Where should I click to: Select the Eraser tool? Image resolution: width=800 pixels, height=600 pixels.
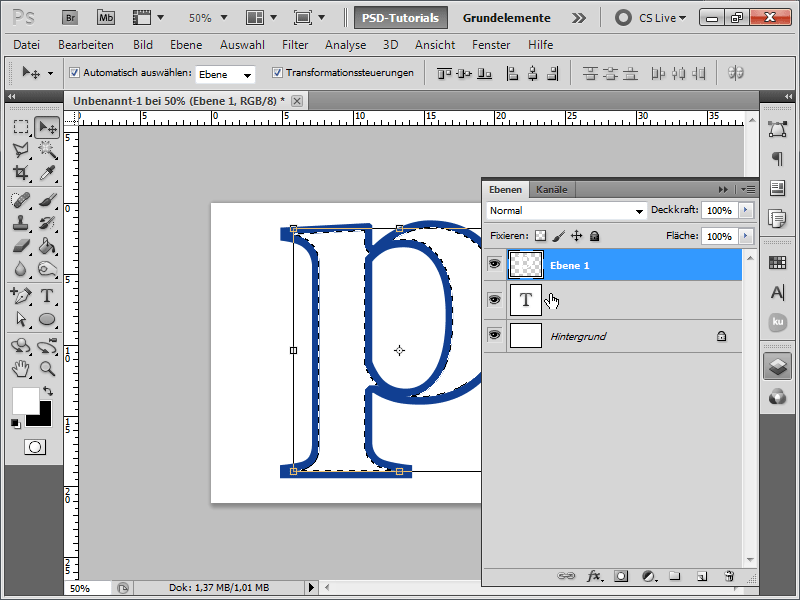click(21, 246)
